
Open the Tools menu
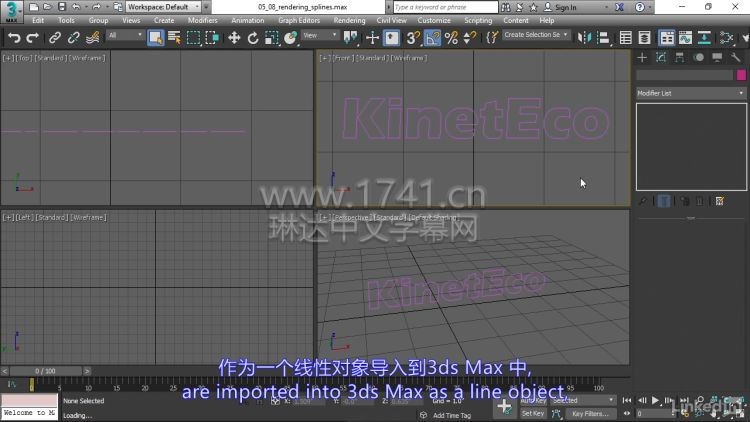pyautogui.click(x=66, y=21)
